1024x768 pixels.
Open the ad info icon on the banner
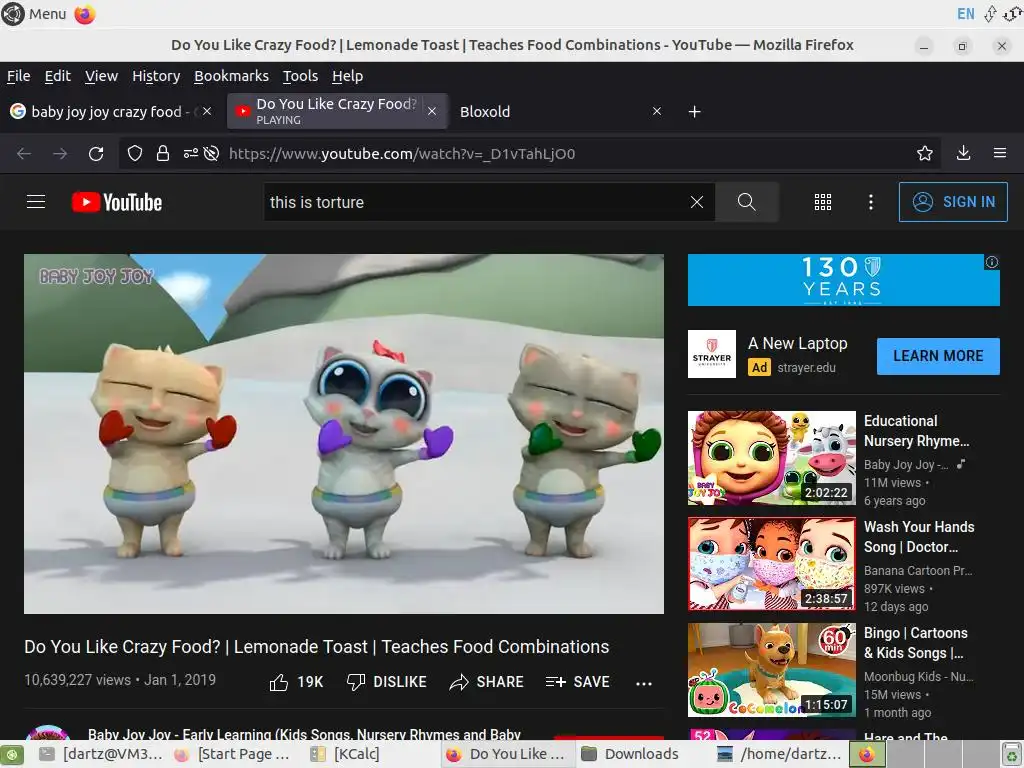(992, 262)
